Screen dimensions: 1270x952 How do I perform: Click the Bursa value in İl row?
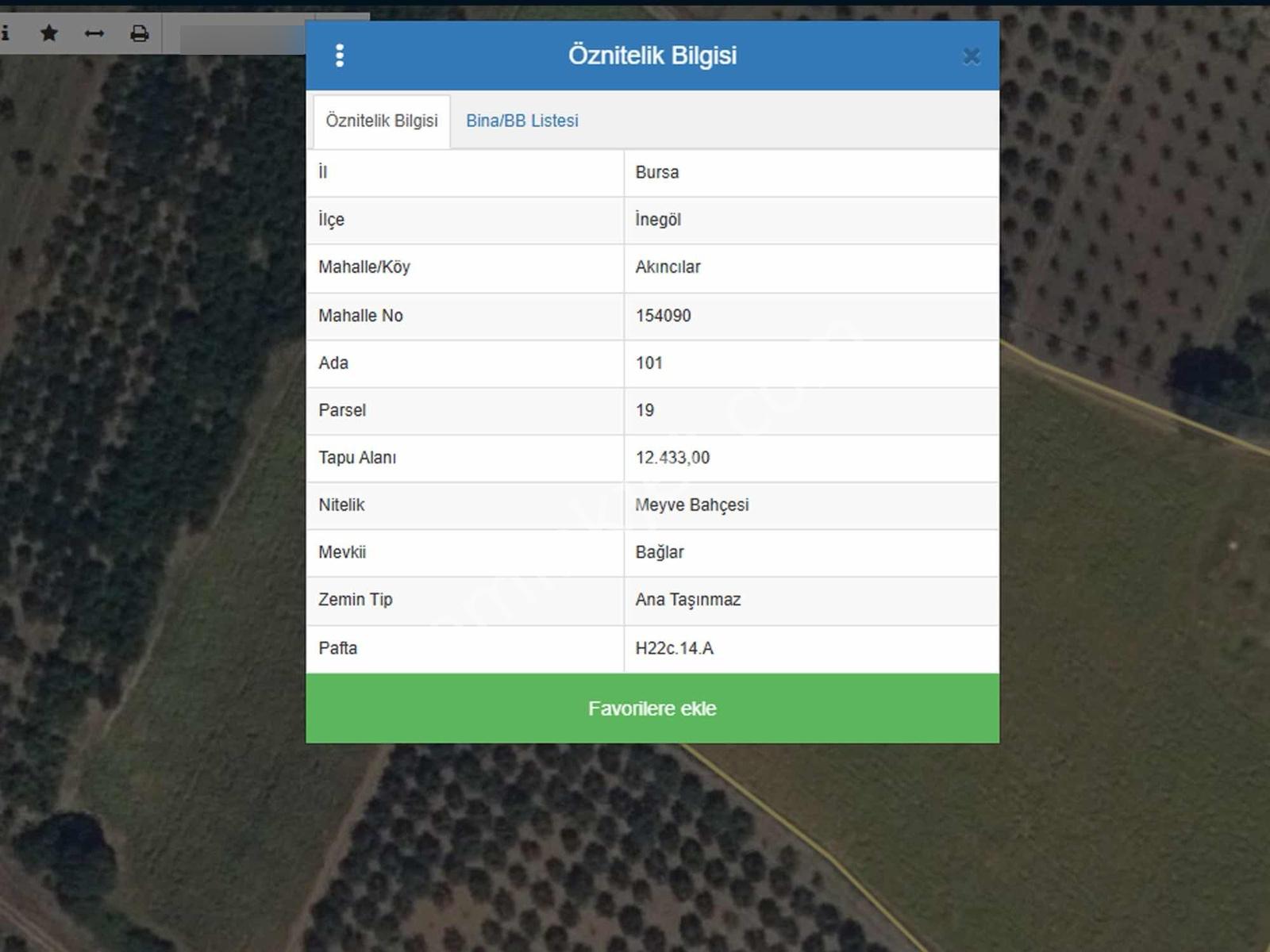(657, 172)
